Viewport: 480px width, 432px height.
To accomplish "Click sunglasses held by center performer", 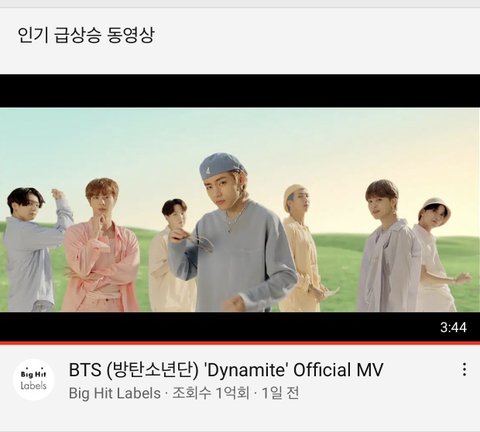I will pyautogui.click(x=200, y=242).
